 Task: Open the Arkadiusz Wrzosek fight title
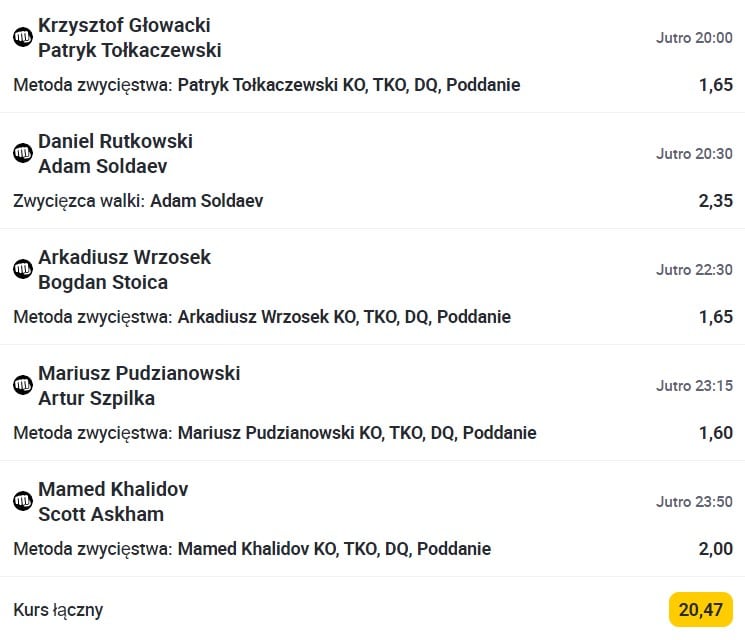tap(124, 257)
